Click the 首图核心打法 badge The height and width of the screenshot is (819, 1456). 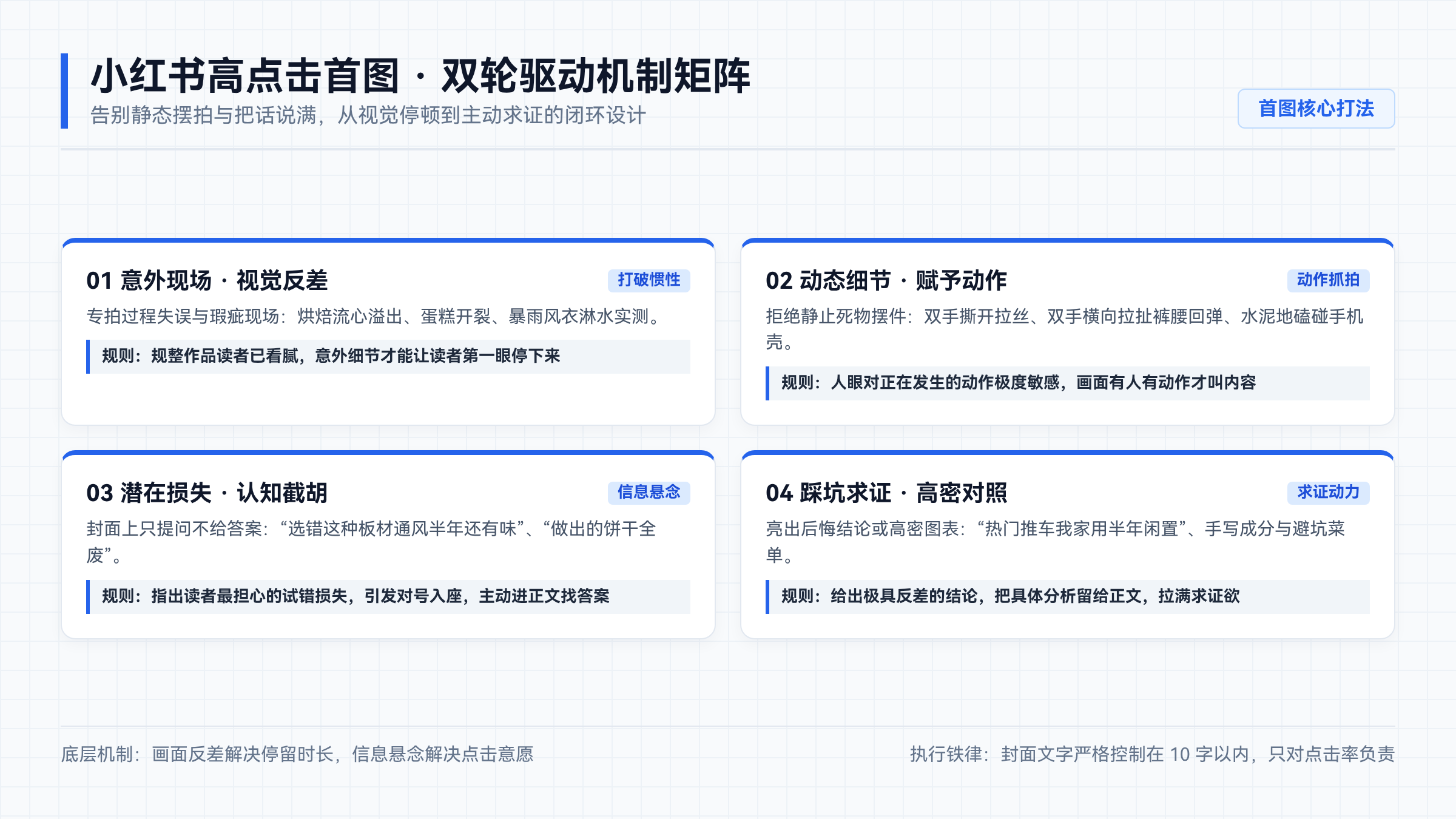[1316, 109]
